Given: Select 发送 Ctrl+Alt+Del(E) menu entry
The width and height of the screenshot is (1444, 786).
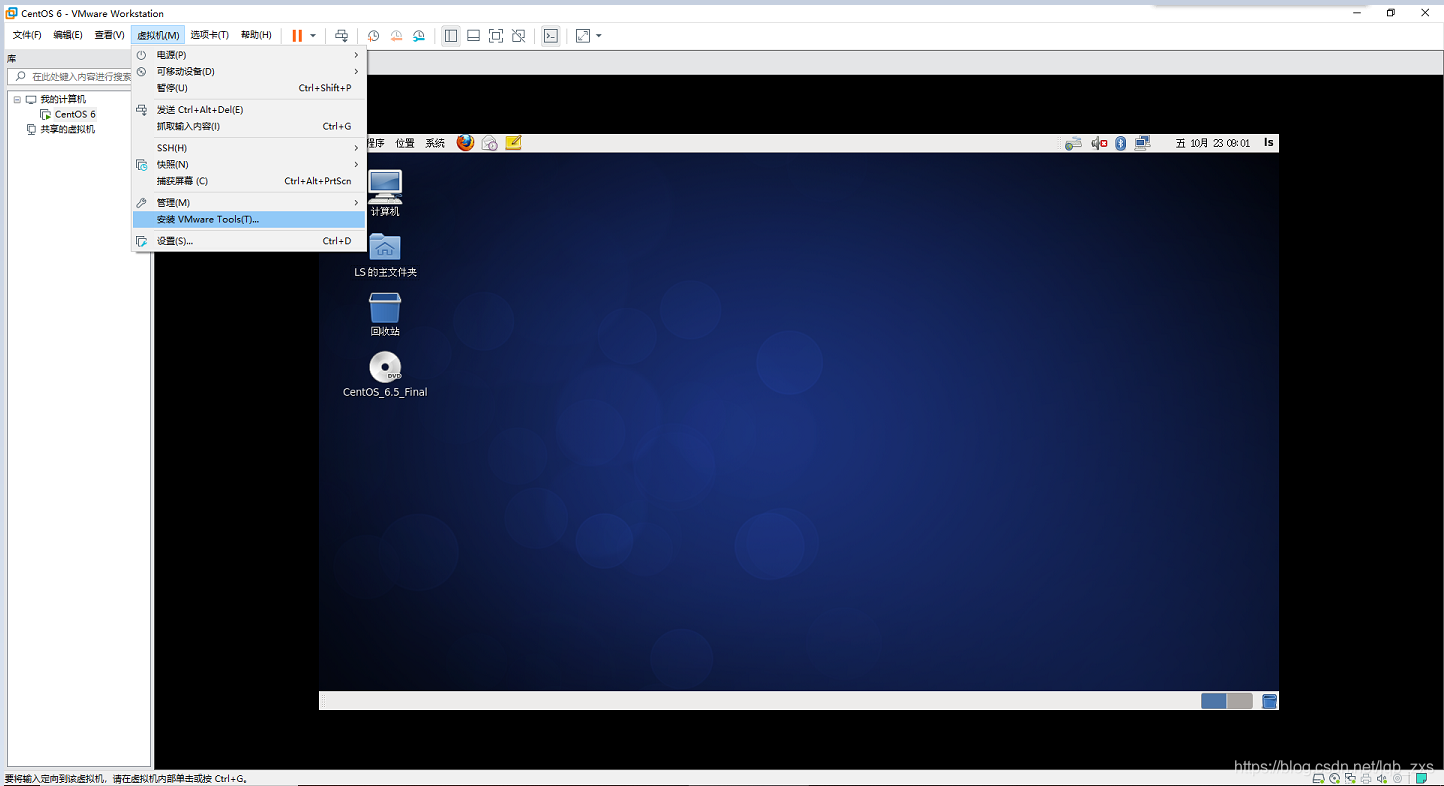Looking at the screenshot, I should click(249, 110).
